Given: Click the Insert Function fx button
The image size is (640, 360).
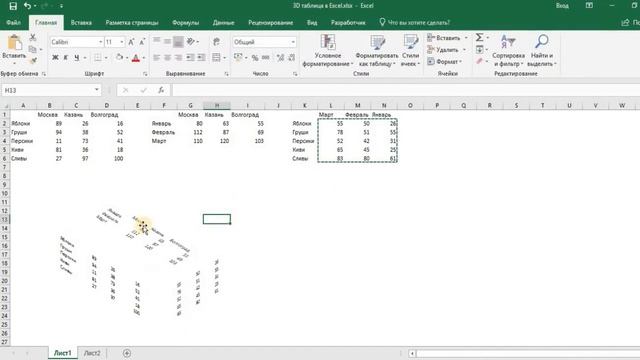Looking at the screenshot, I should [161, 90].
